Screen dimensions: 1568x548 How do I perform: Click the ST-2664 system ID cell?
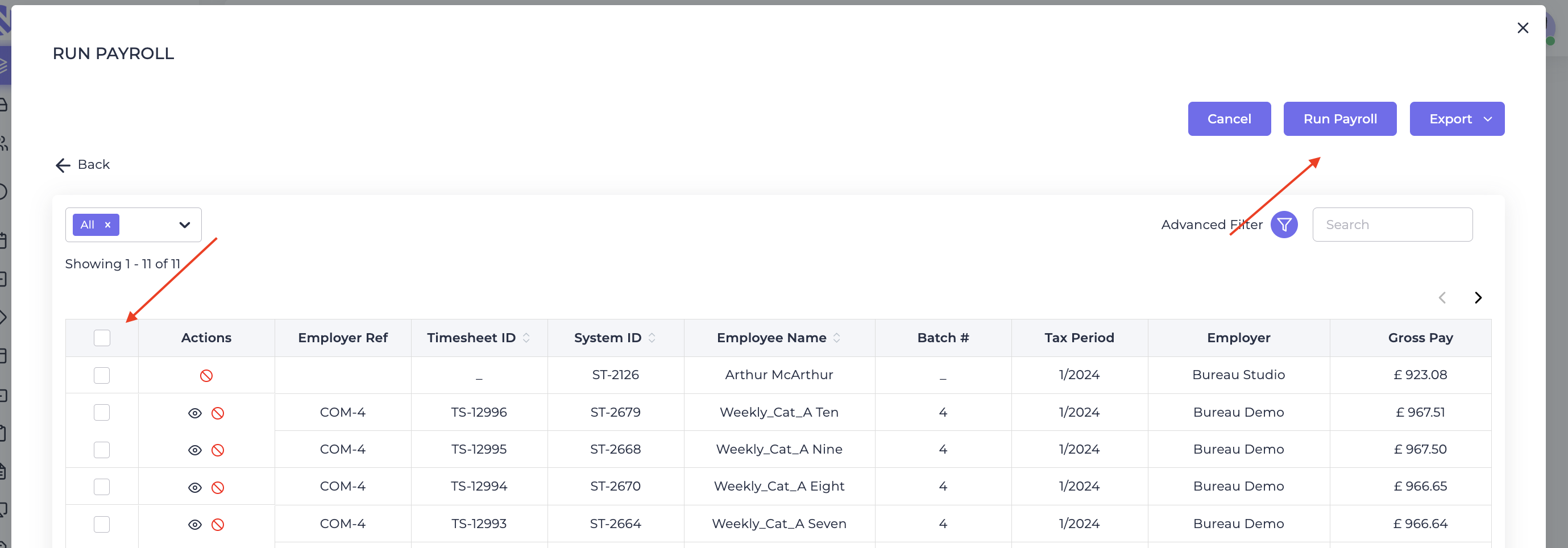click(615, 524)
